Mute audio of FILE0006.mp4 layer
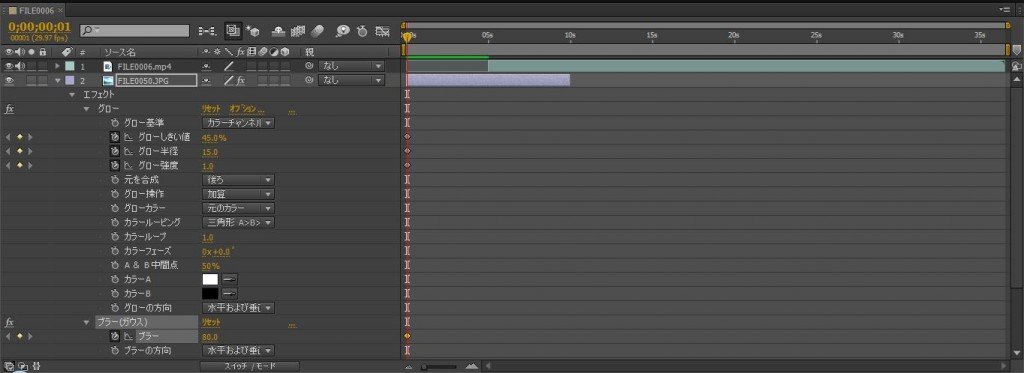1024x373 pixels. click(20, 66)
